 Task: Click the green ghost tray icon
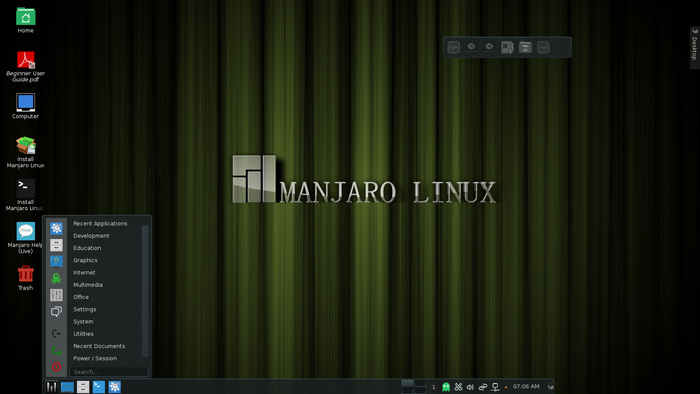[x=446, y=387]
